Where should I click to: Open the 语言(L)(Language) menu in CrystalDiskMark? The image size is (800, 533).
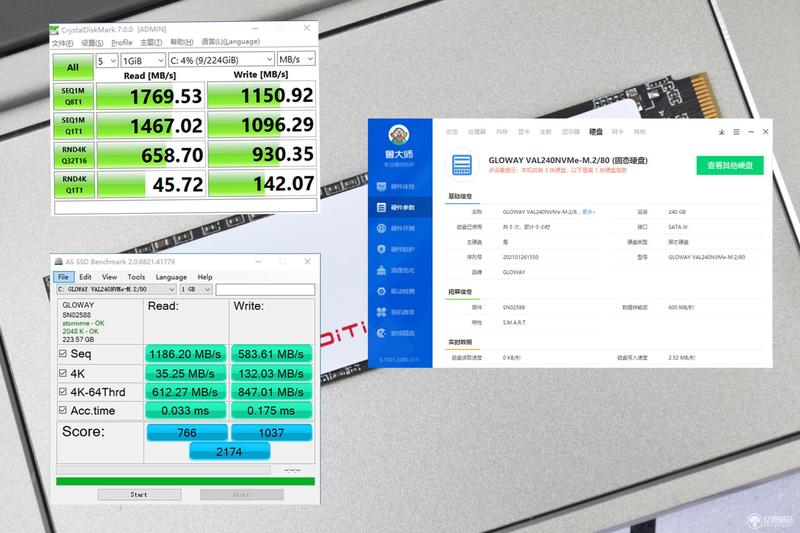point(231,41)
